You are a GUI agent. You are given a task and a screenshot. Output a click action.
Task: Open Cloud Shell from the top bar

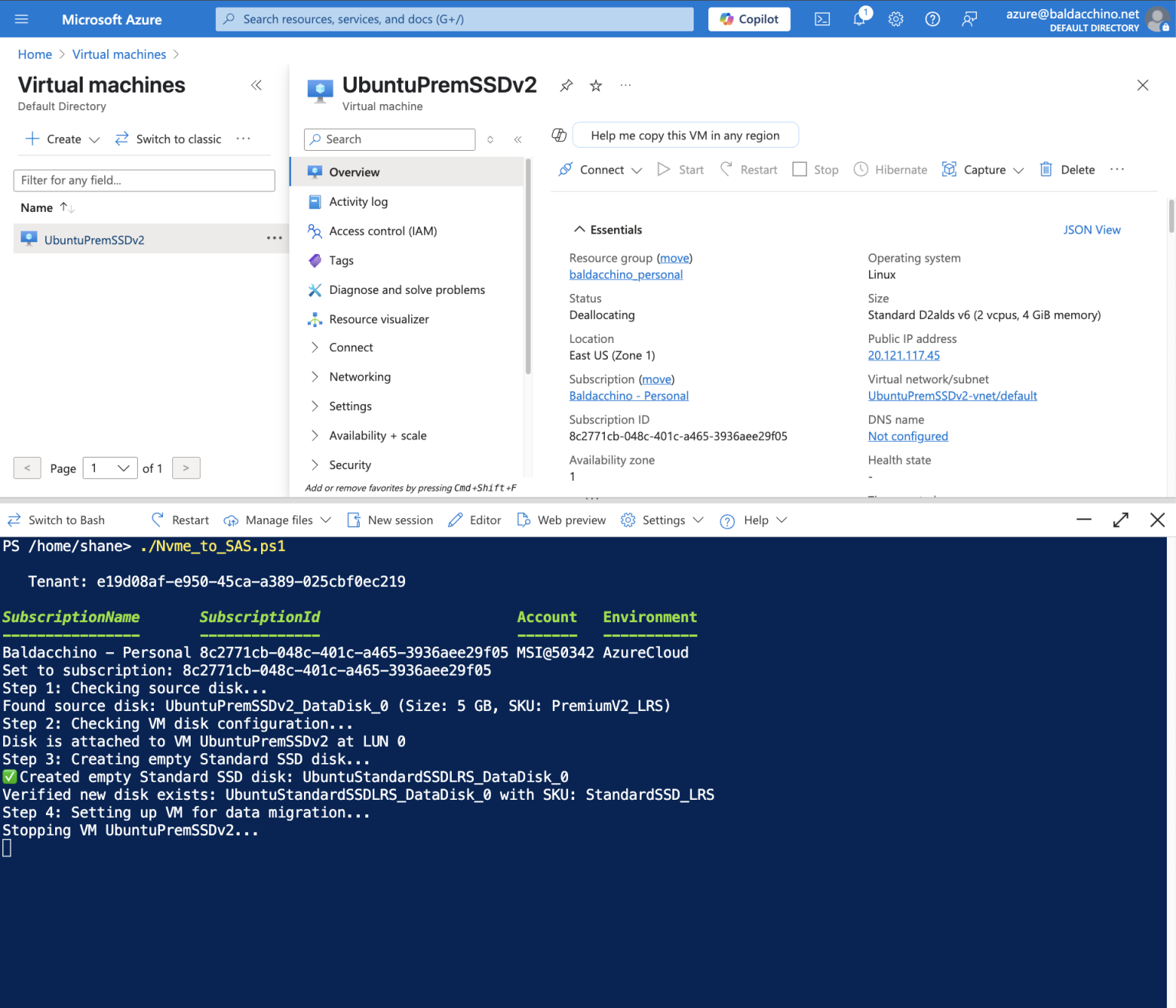click(822, 19)
